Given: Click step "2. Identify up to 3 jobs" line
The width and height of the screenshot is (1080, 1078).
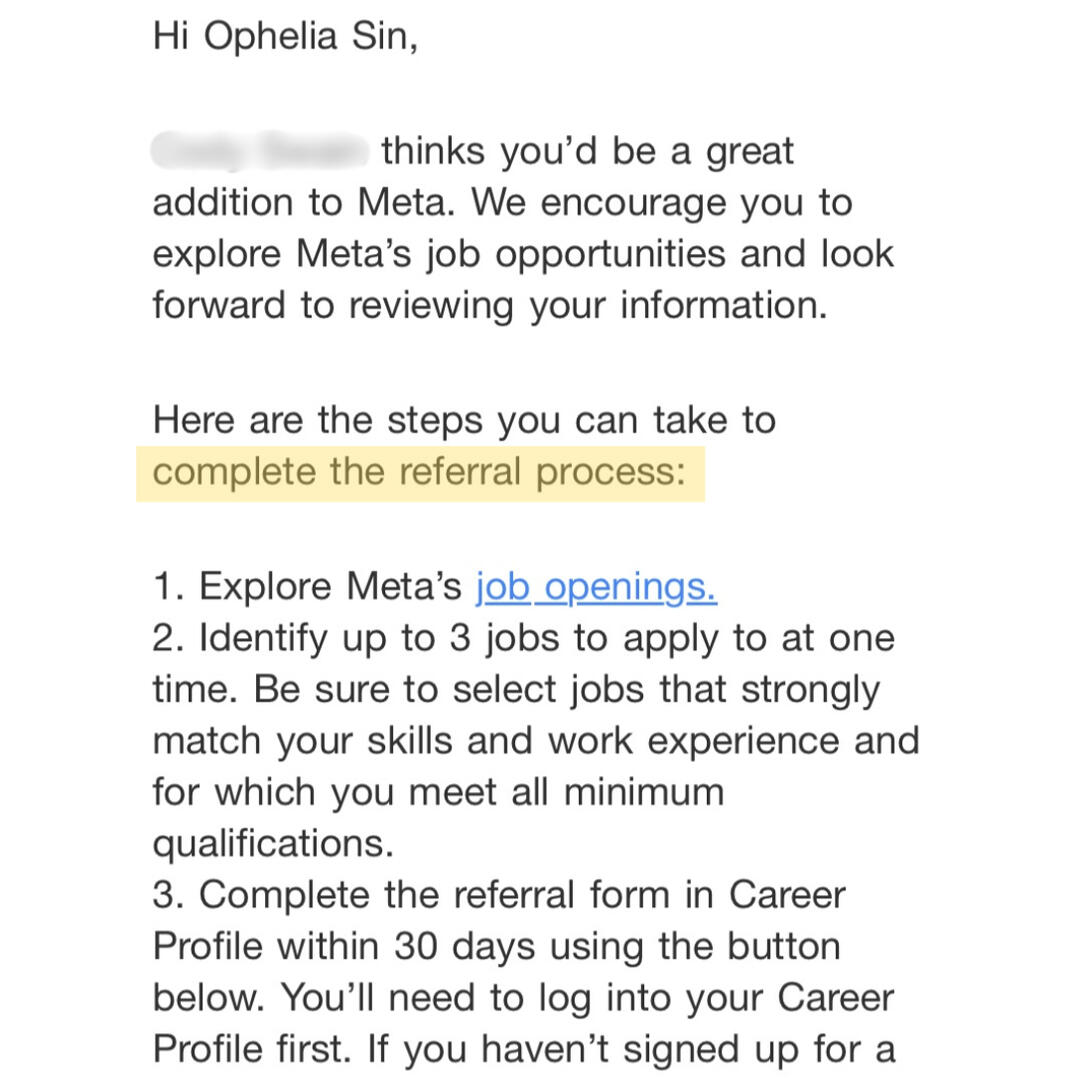Looking at the screenshot, I should click(x=523, y=638).
